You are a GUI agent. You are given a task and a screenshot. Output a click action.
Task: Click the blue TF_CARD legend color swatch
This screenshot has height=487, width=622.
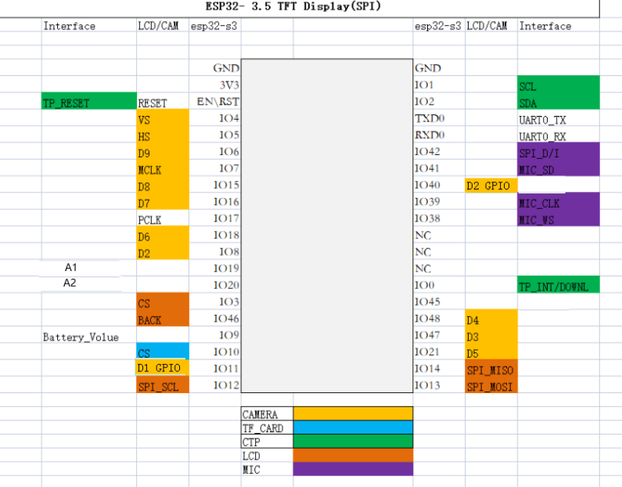coord(352,427)
